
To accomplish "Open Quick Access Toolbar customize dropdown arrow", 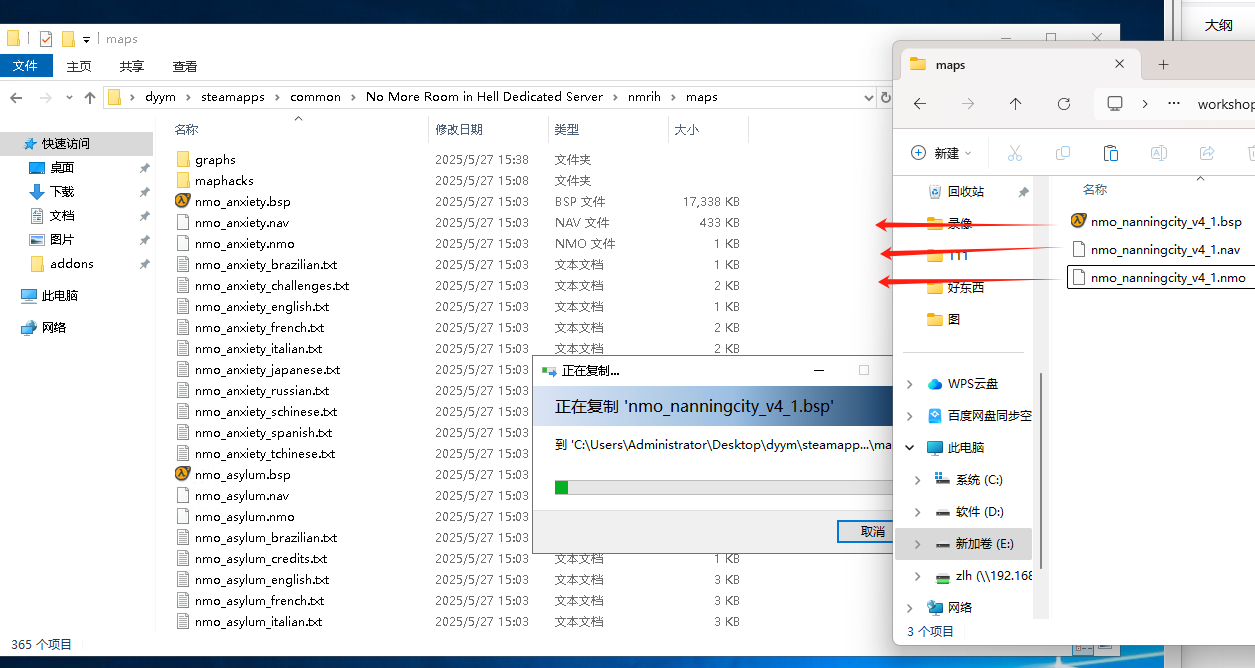I will [86, 40].
